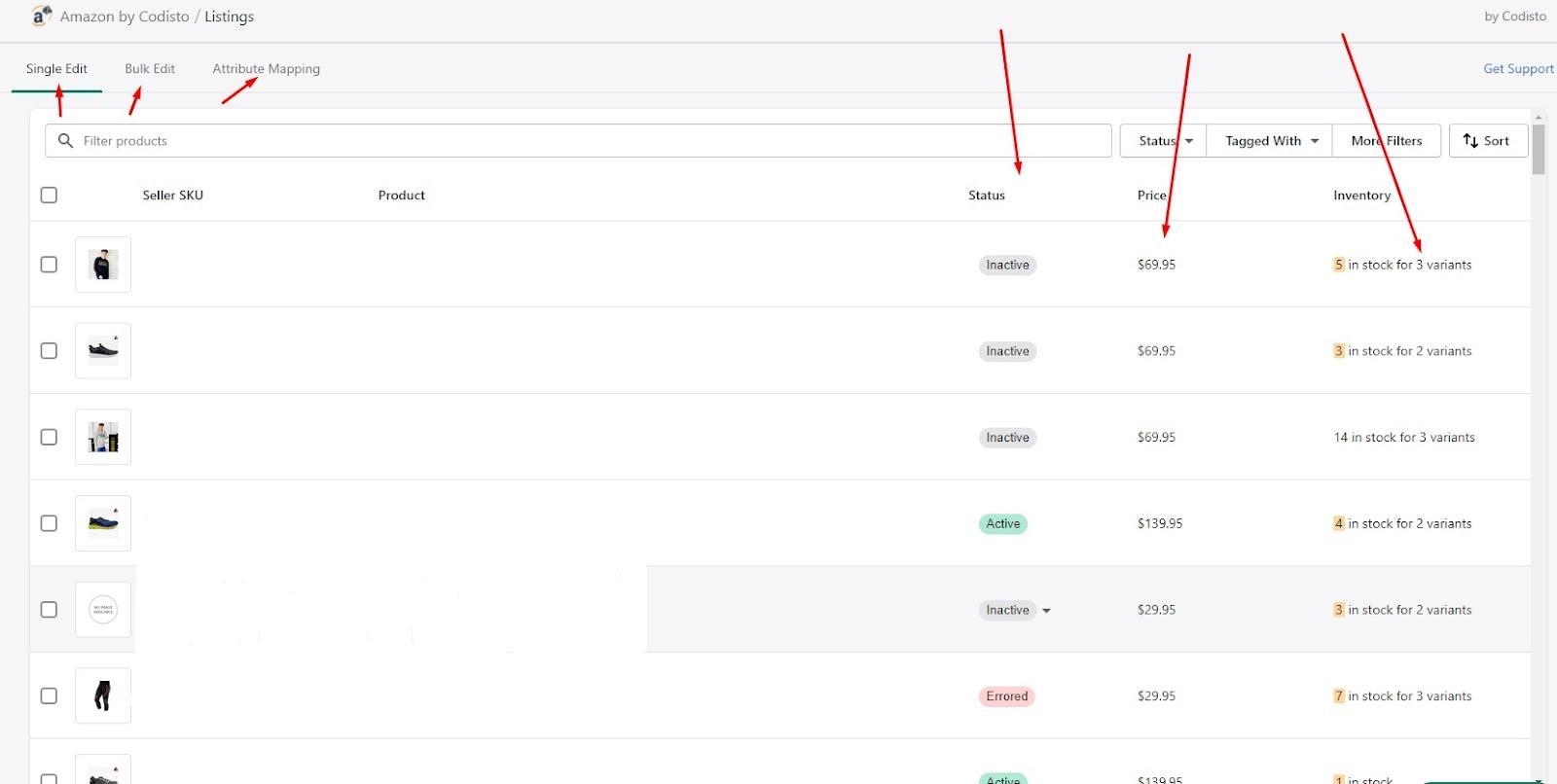Click the Listings breadcrumb text

(229, 17)
